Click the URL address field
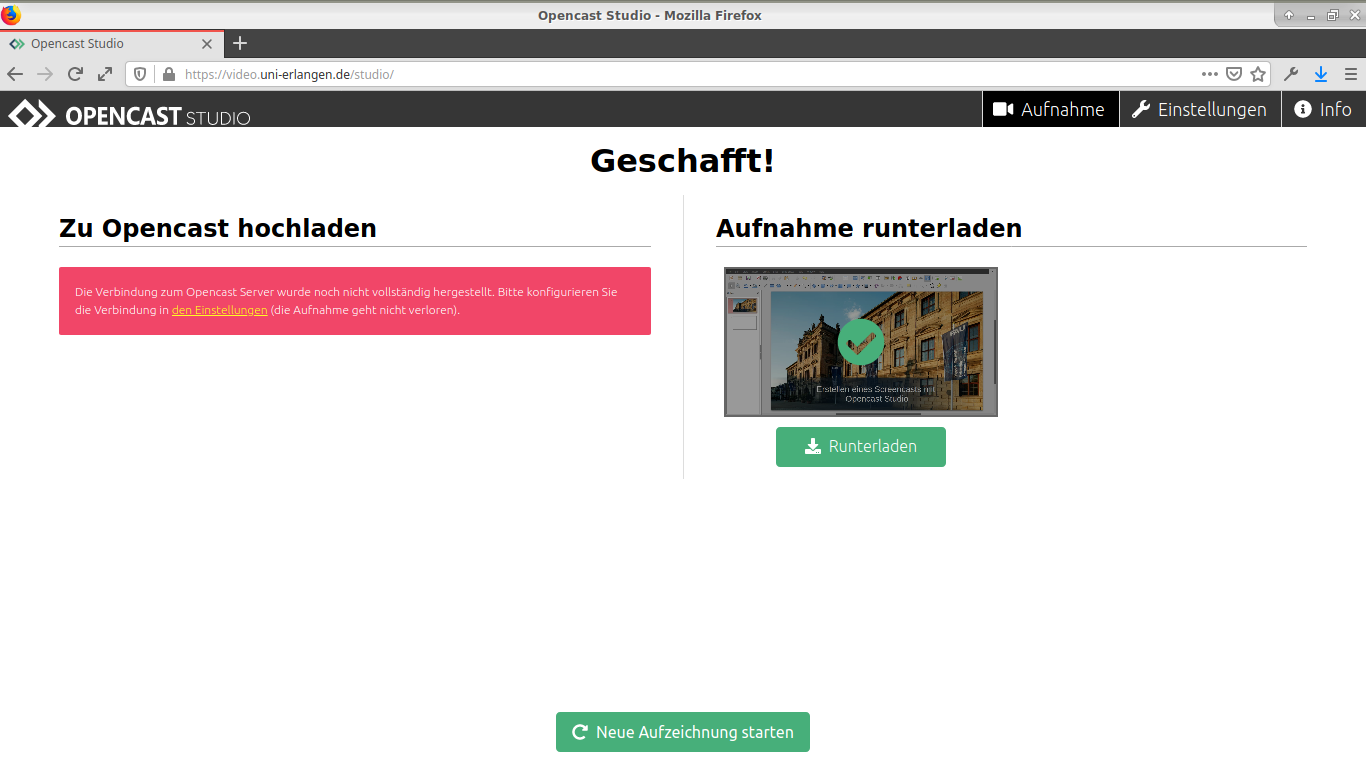 pos(680,74)
